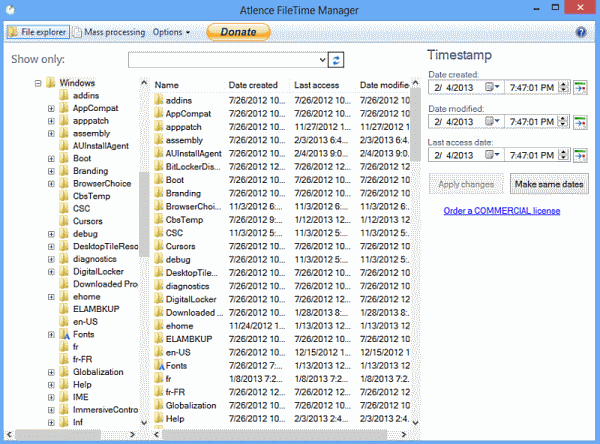The image size is (600, 444).
Task: Expand the Globalization tree node
Action: [x=51, y=372]
